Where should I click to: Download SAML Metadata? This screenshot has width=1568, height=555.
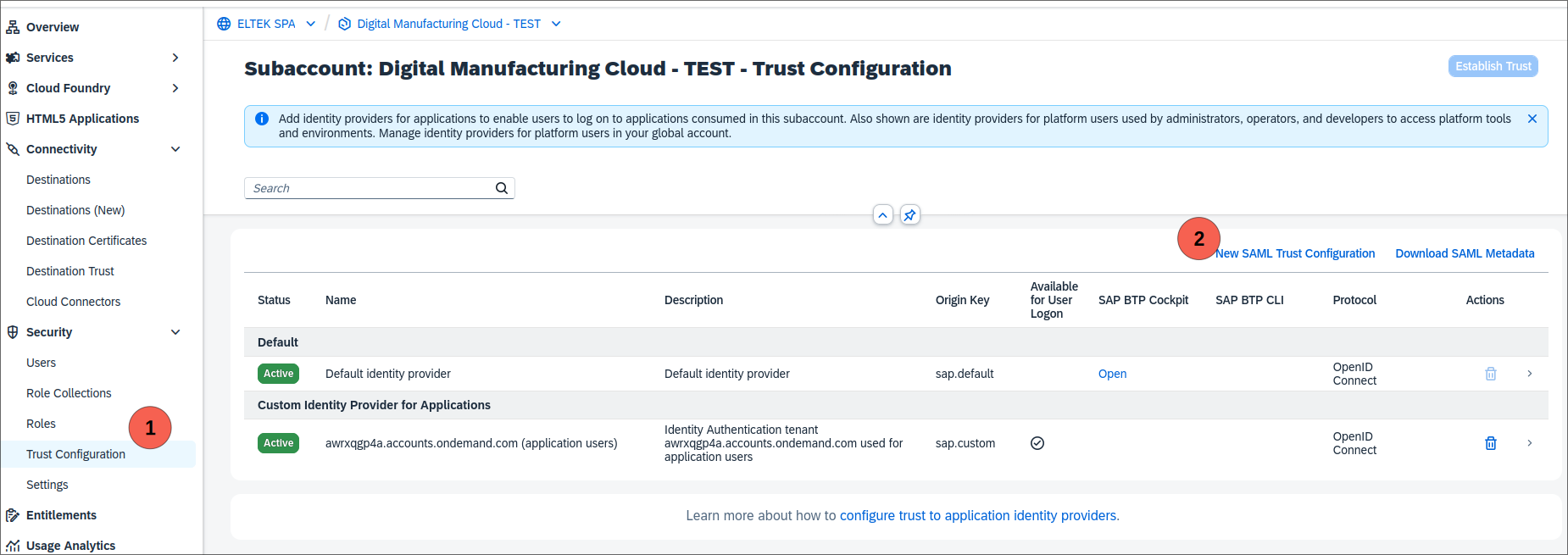(x=1465, y=253)
